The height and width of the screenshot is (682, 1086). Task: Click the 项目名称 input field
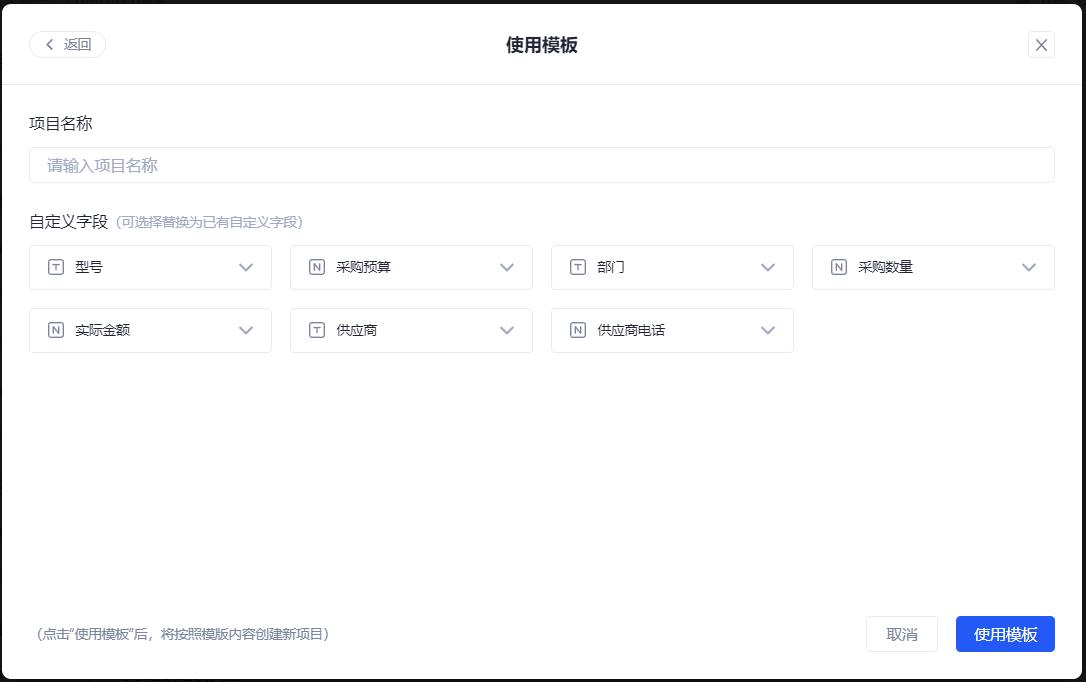[541, 164]
